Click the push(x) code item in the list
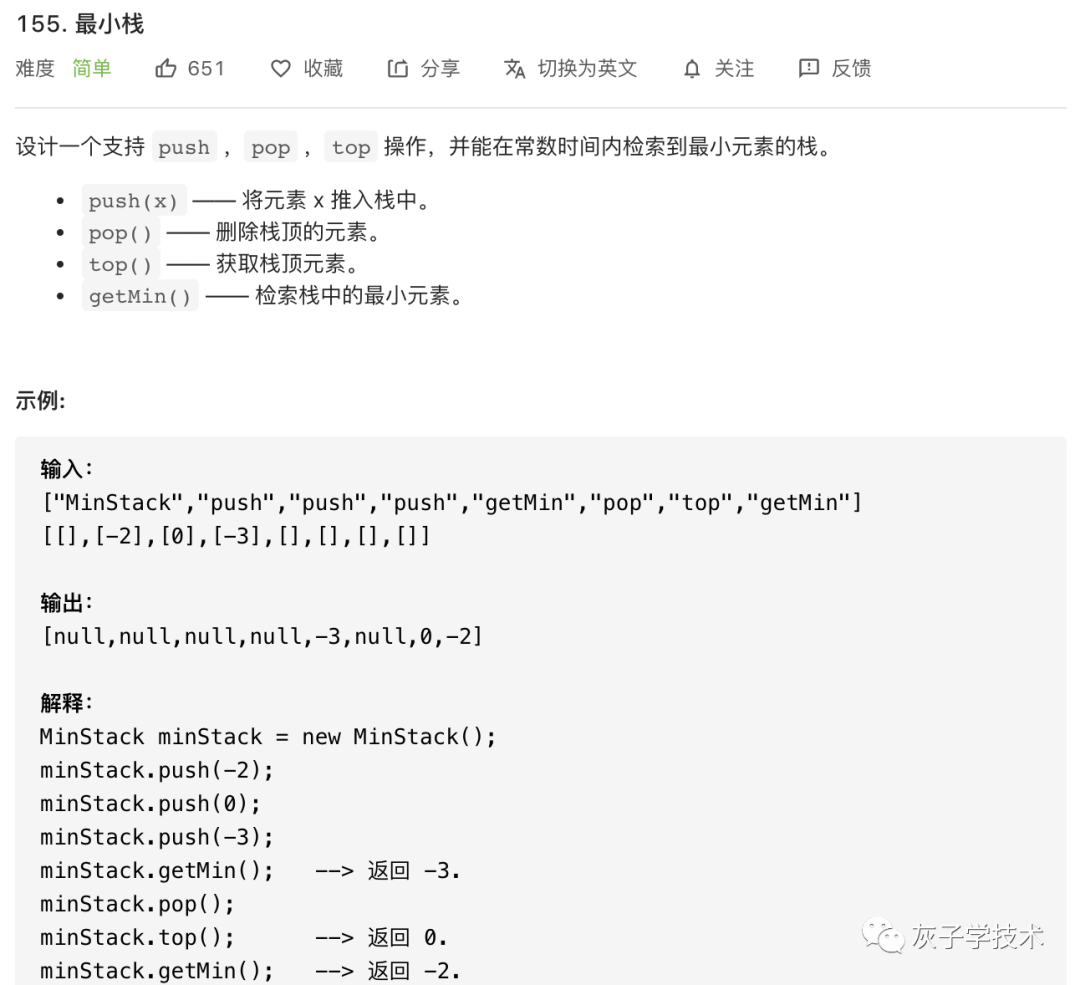The width and height of the screenshot is (1080, 985). (134, 201)
